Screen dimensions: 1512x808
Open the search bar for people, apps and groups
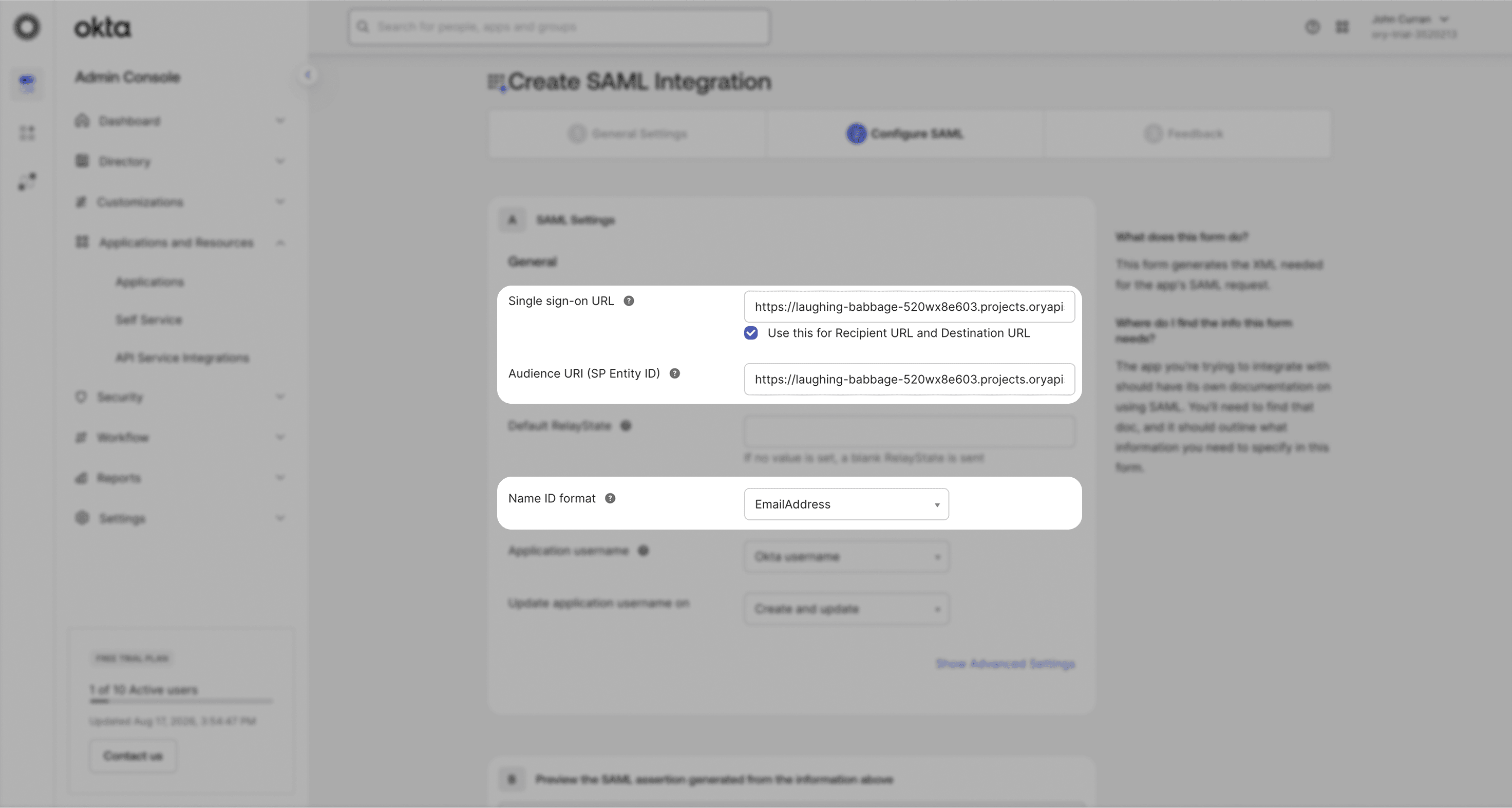[559, 27]
